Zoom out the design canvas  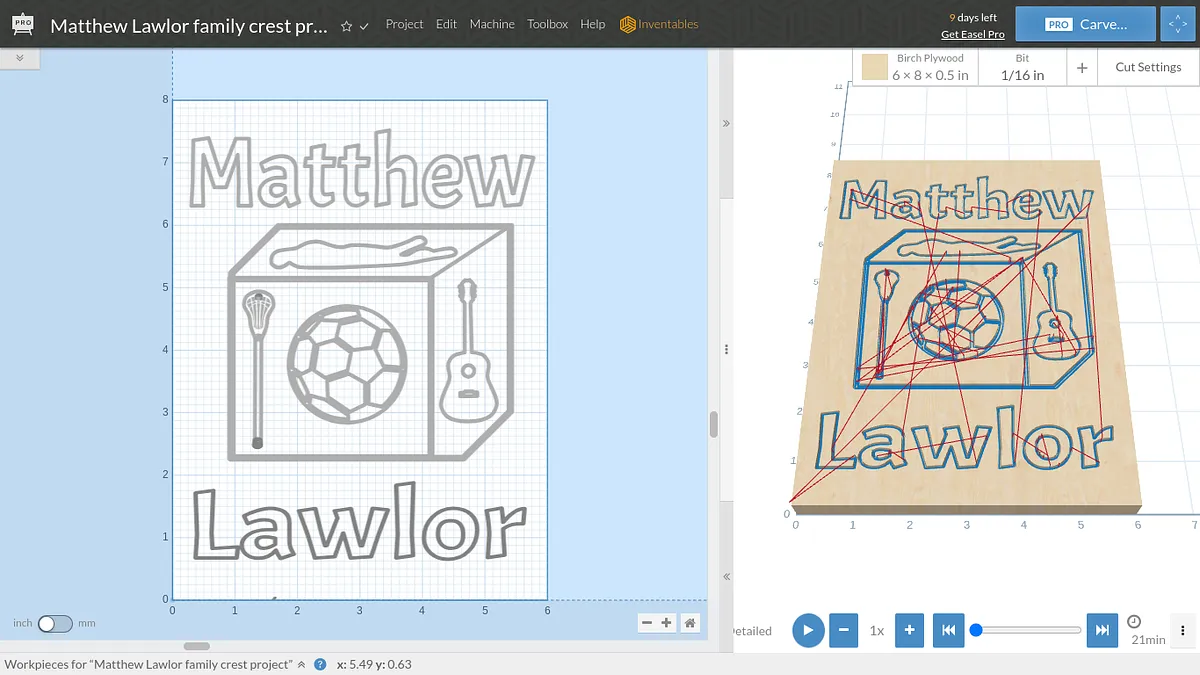tap(647, 623)
